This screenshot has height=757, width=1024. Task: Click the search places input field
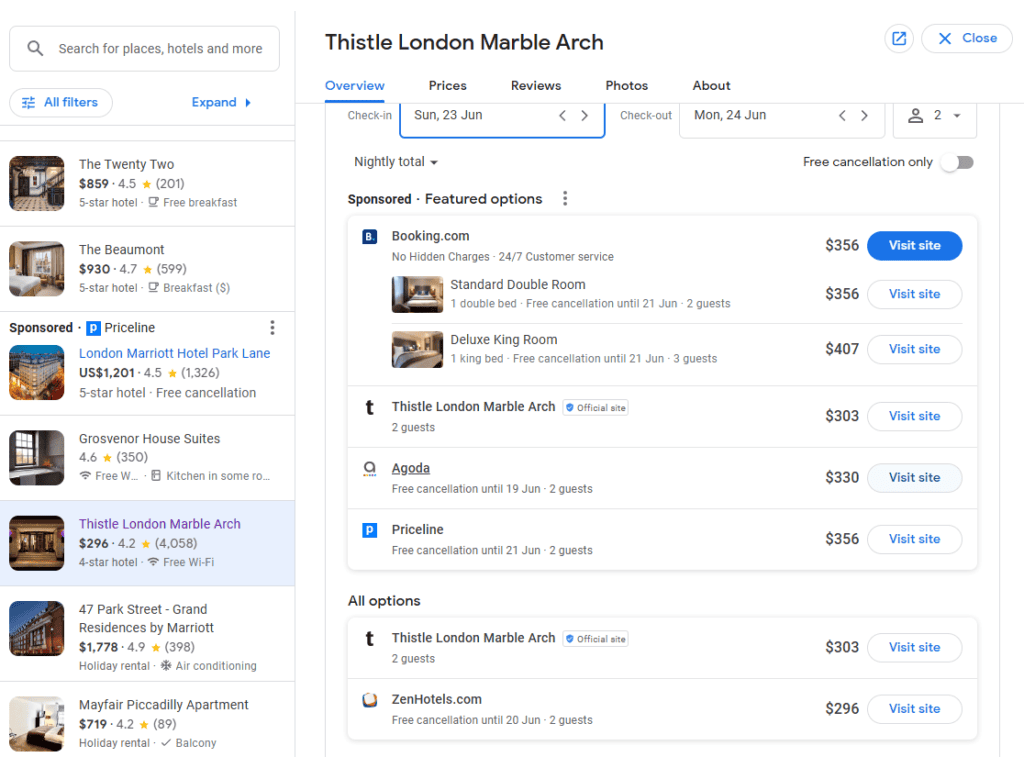pyautogui.click(x=160, y=48)
